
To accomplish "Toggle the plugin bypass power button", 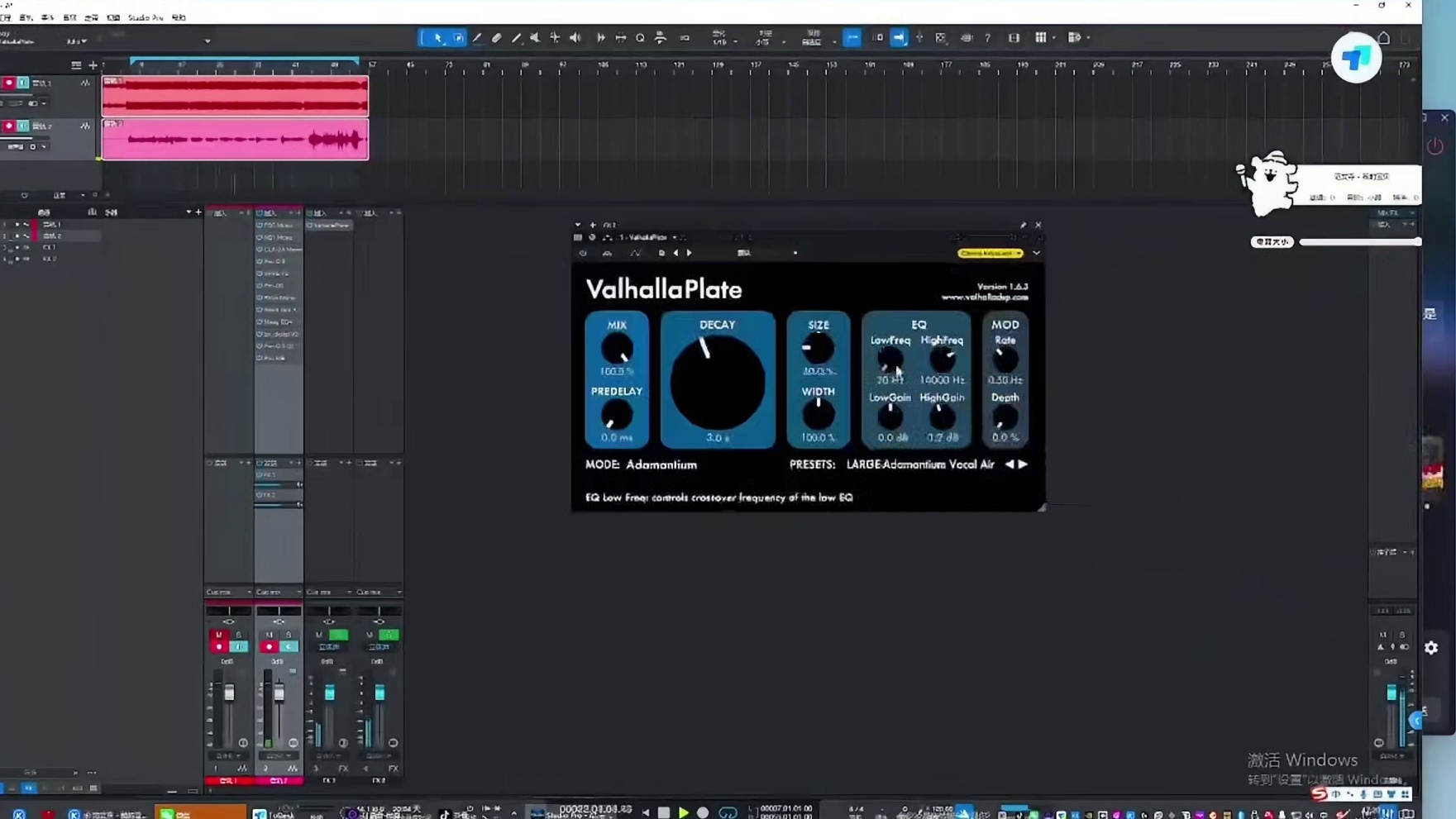I will coord(583,253).
